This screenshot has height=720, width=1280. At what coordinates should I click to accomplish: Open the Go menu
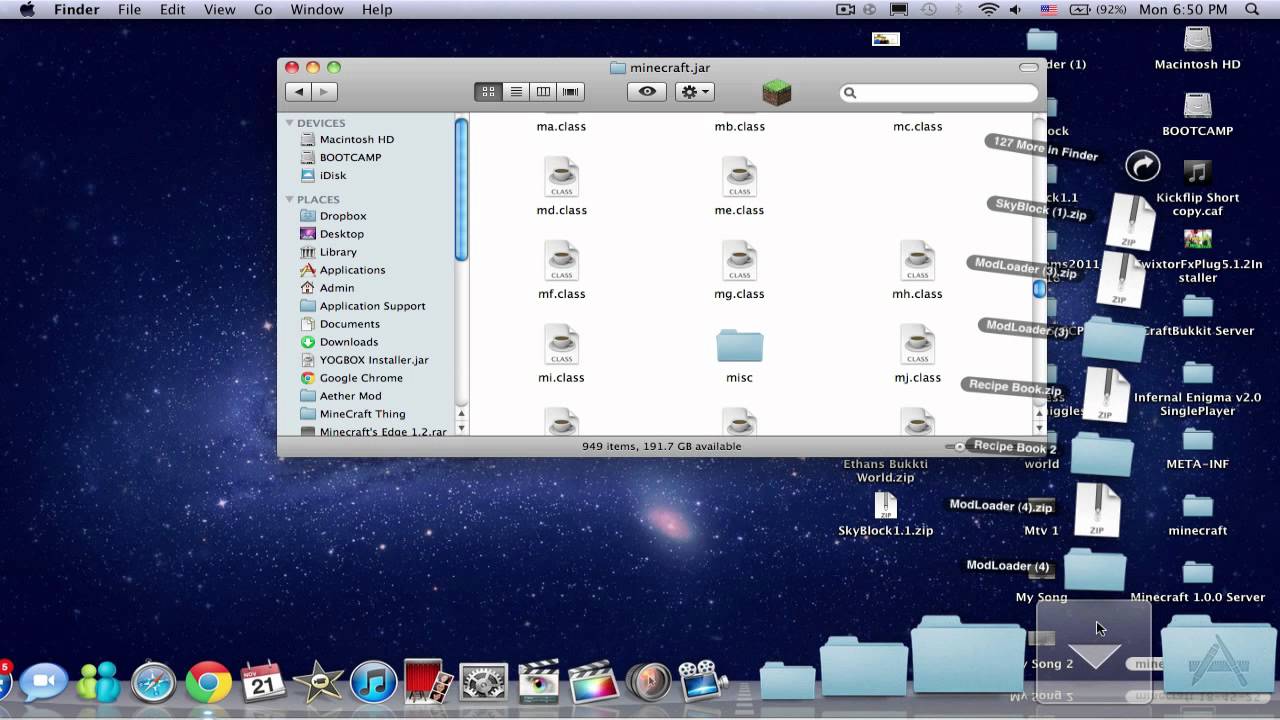263,10
